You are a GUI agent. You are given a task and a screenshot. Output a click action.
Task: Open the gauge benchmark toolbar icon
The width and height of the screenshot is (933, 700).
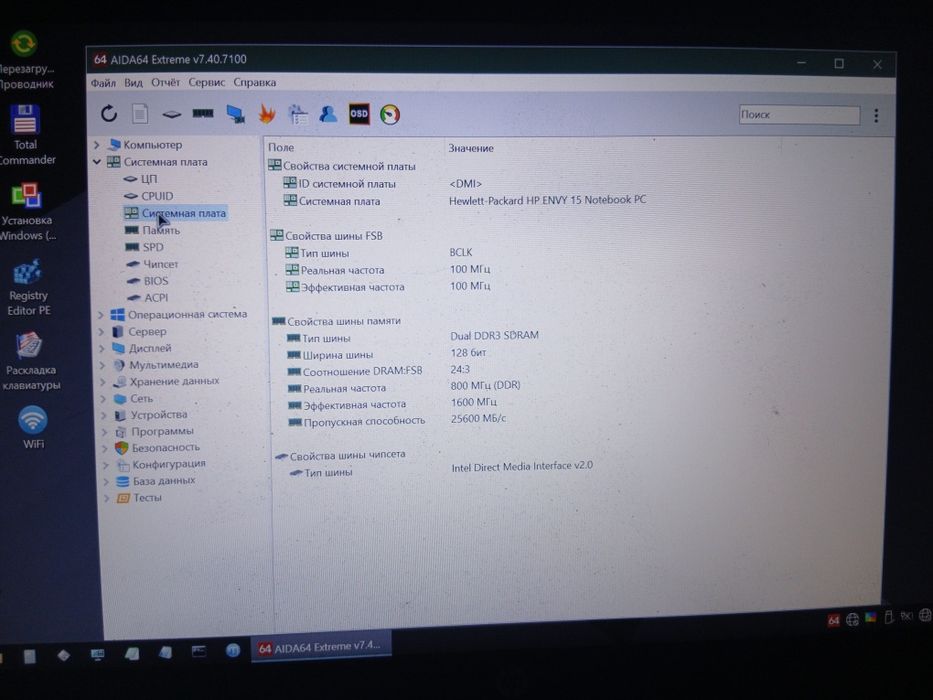tap(390, 114)
